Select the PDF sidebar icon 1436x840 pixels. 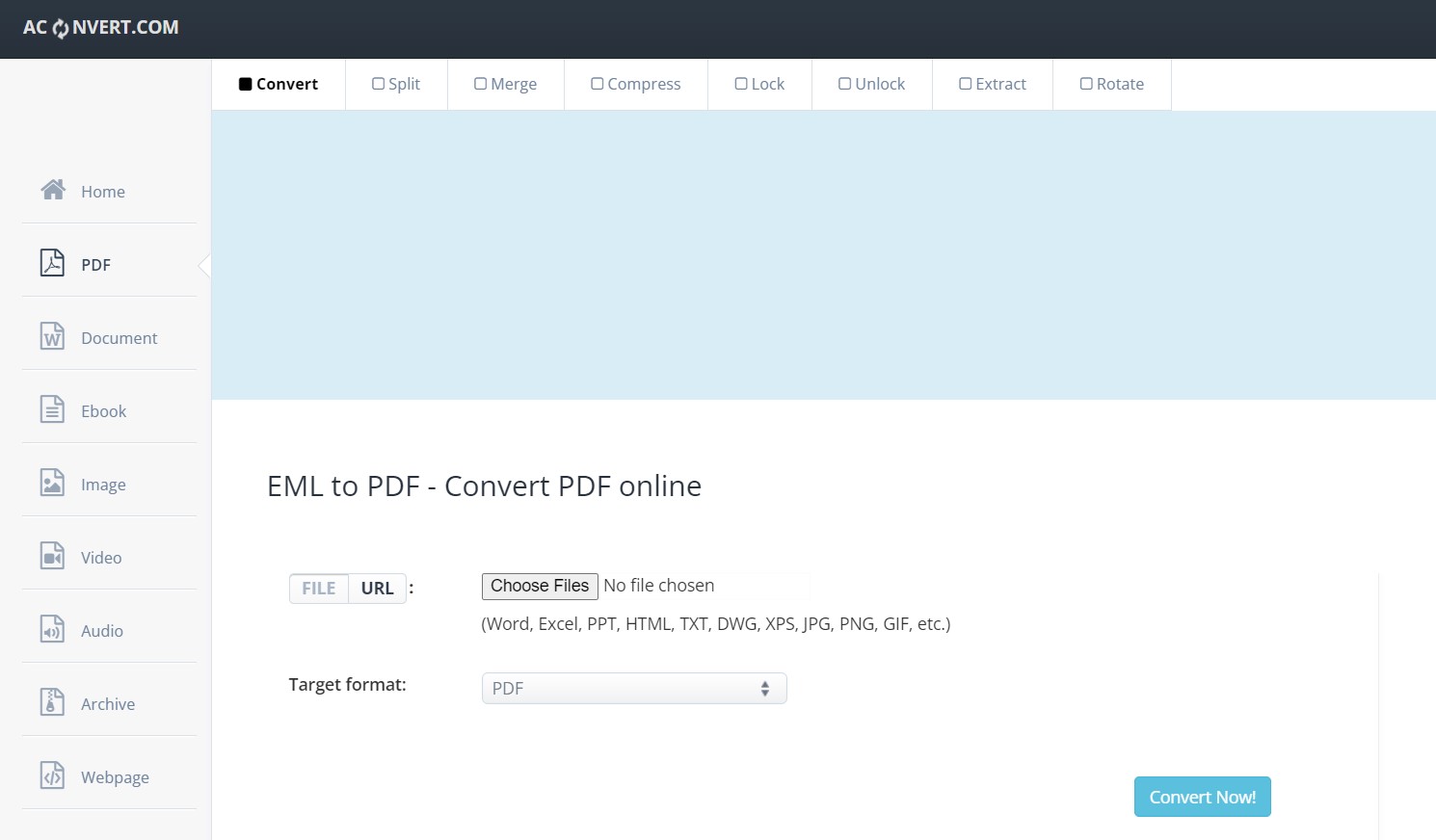[53, 262]
